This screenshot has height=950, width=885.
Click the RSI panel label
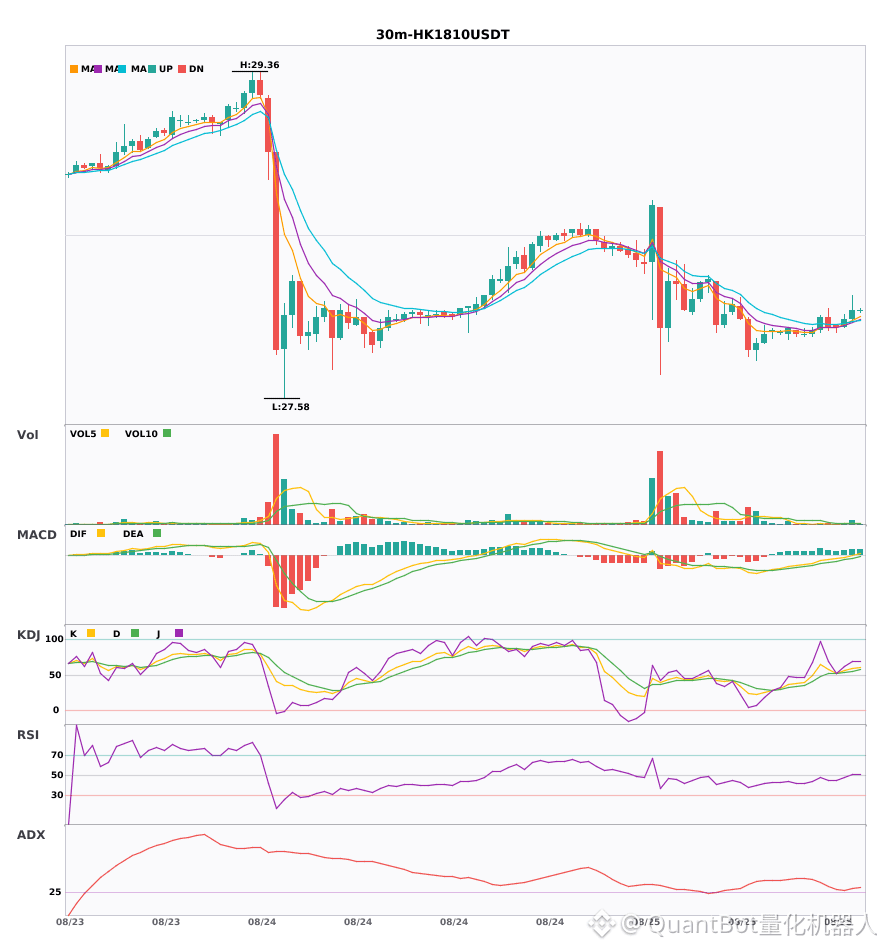28,735
